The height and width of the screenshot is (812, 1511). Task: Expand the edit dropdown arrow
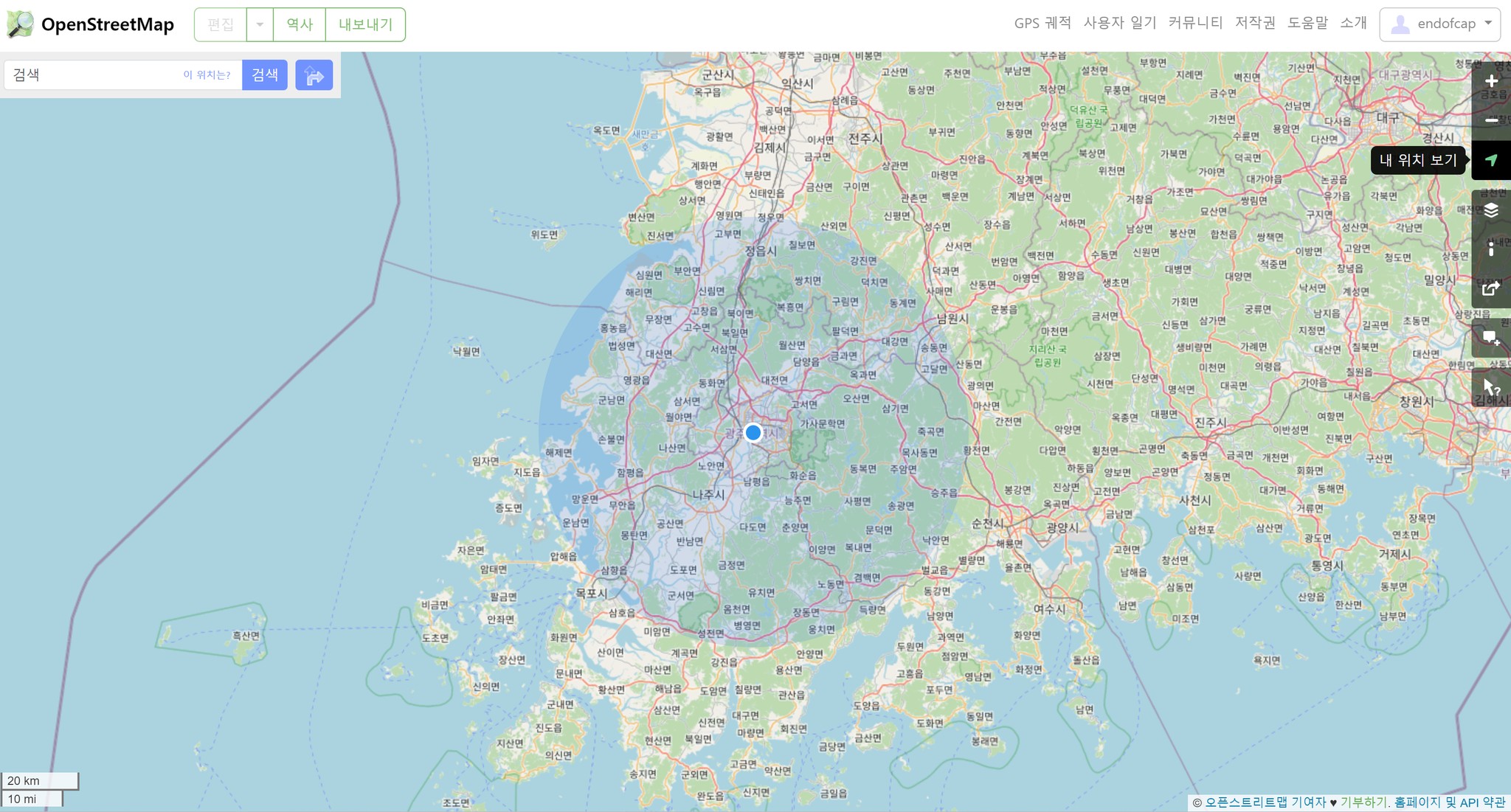pos(260,24)
